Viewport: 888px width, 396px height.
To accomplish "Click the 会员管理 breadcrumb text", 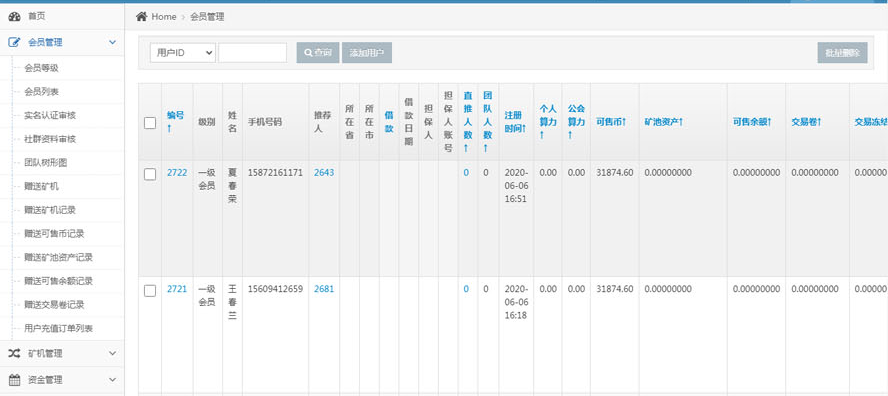I will pos(207,17).
